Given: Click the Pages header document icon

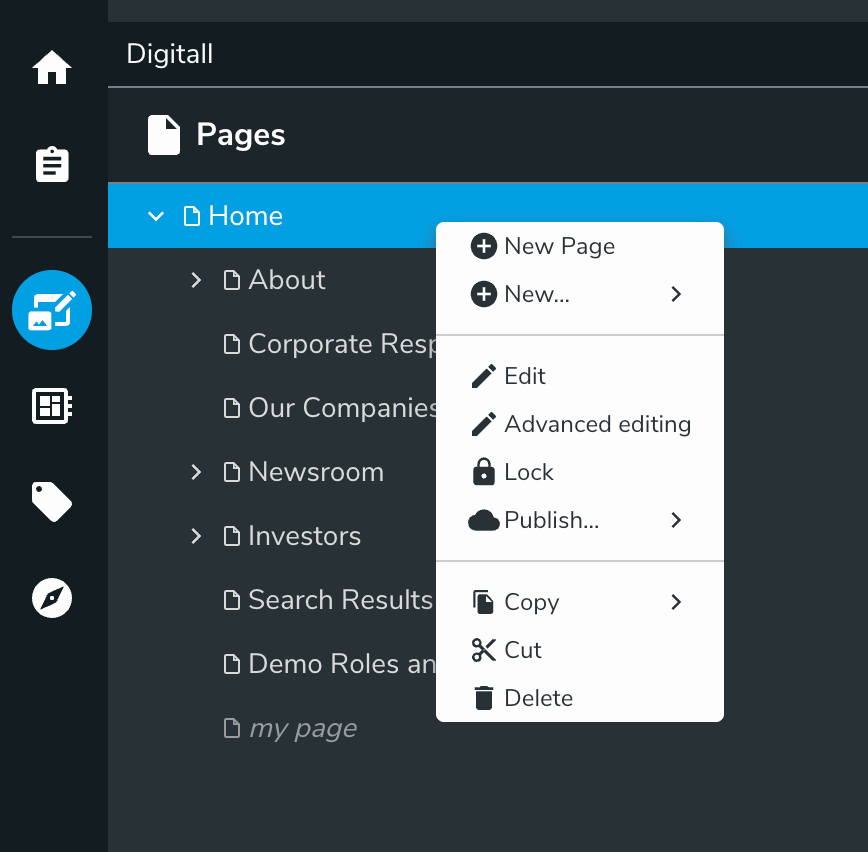Looking at the screenshot, I should (x=164, y=135).
